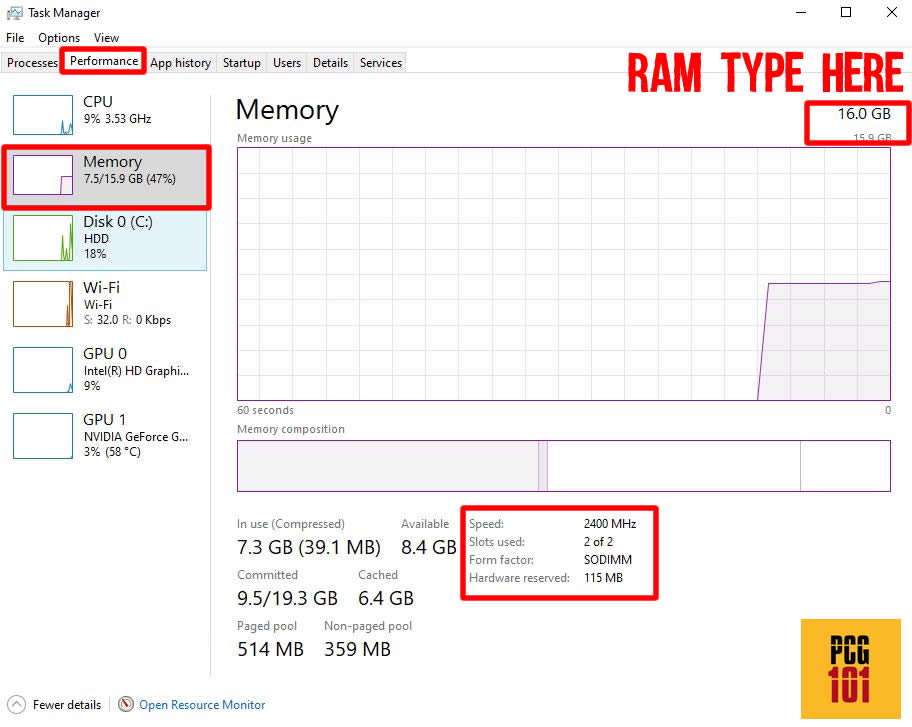Click the 514 MB paged pool value

coord(270,649)
